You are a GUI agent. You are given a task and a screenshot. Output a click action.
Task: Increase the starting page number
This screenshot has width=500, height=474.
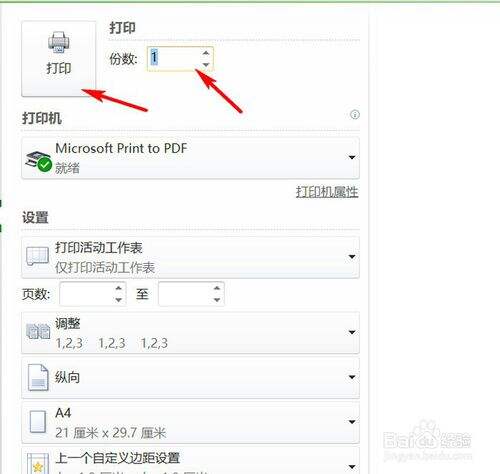coord(118,288)
